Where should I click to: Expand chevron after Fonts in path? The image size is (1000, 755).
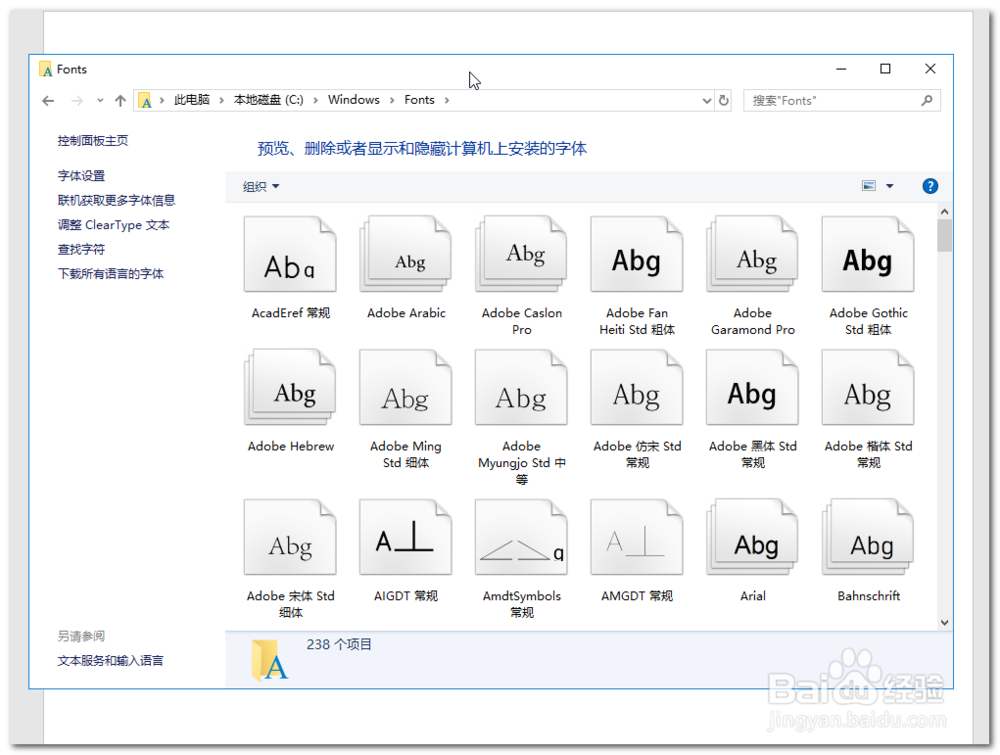point(446,100)
